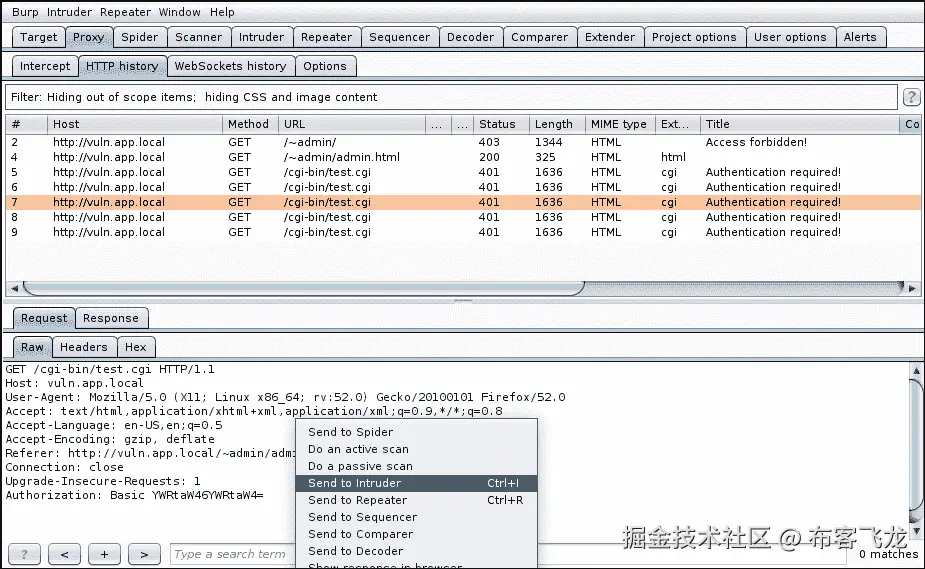The height and width of the screenshot is (569, 925).
Task: Open the Intruder menu in menu bar
Action: coord(69,12)
